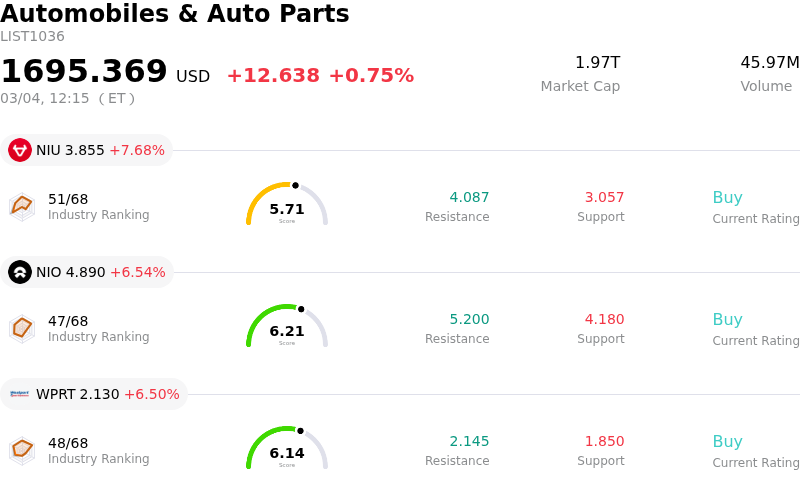Click the NIU 5.71 score gauge
This screenshot has height=488, width=800.
pos(287,205)
